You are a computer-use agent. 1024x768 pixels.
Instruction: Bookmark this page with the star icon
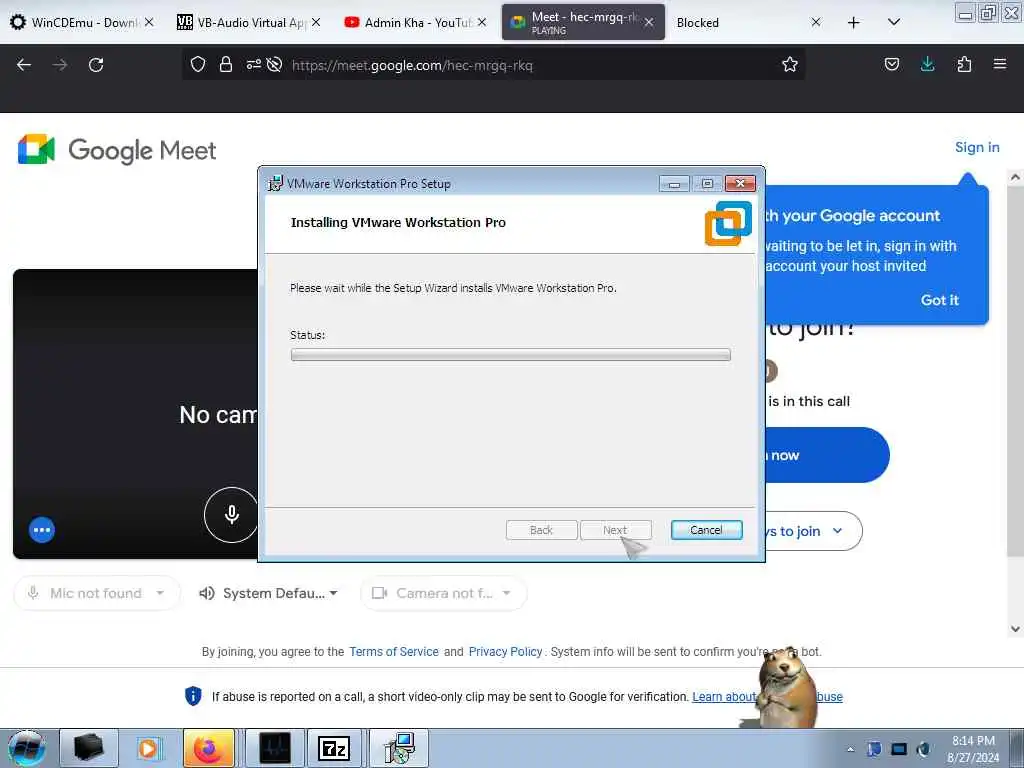[x=790, y=65]
